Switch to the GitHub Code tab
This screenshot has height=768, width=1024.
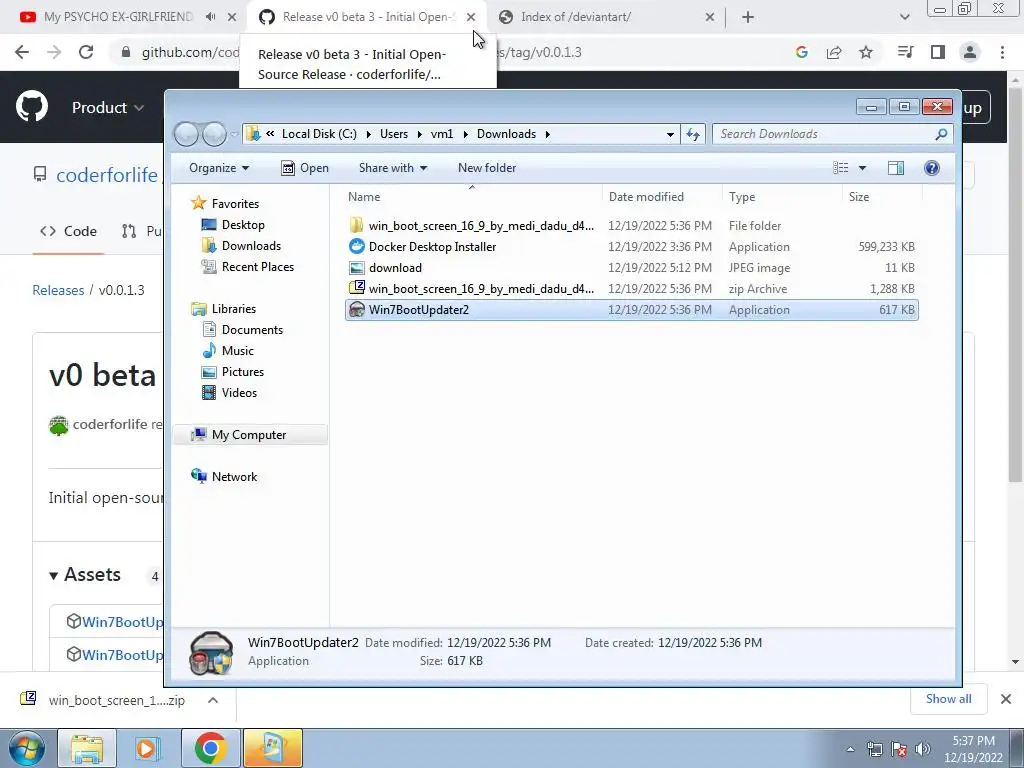(x=69, y=231)
